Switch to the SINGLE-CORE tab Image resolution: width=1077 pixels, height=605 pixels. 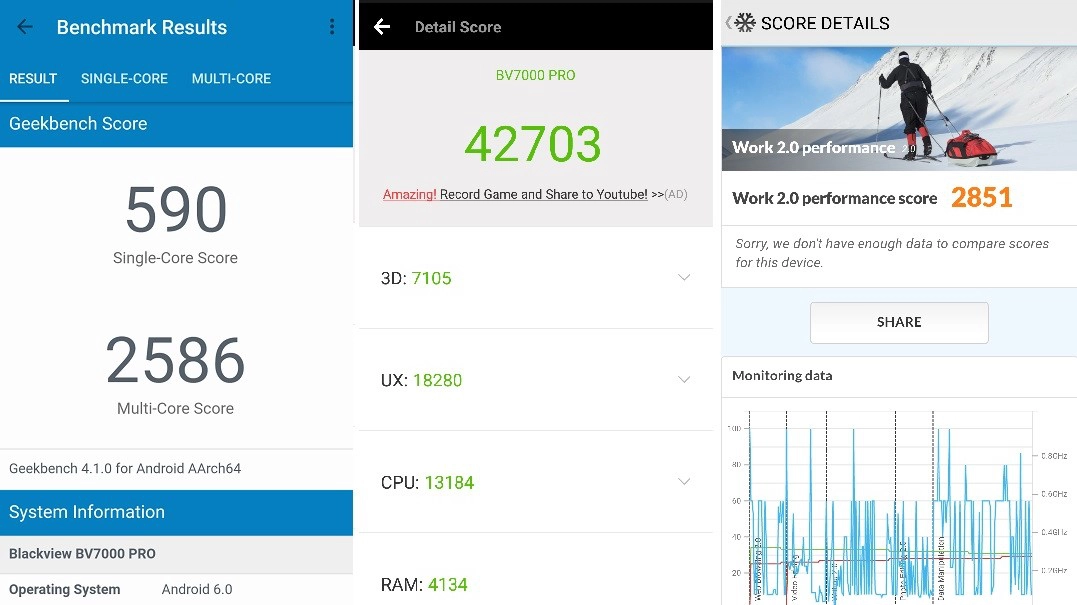124,78
